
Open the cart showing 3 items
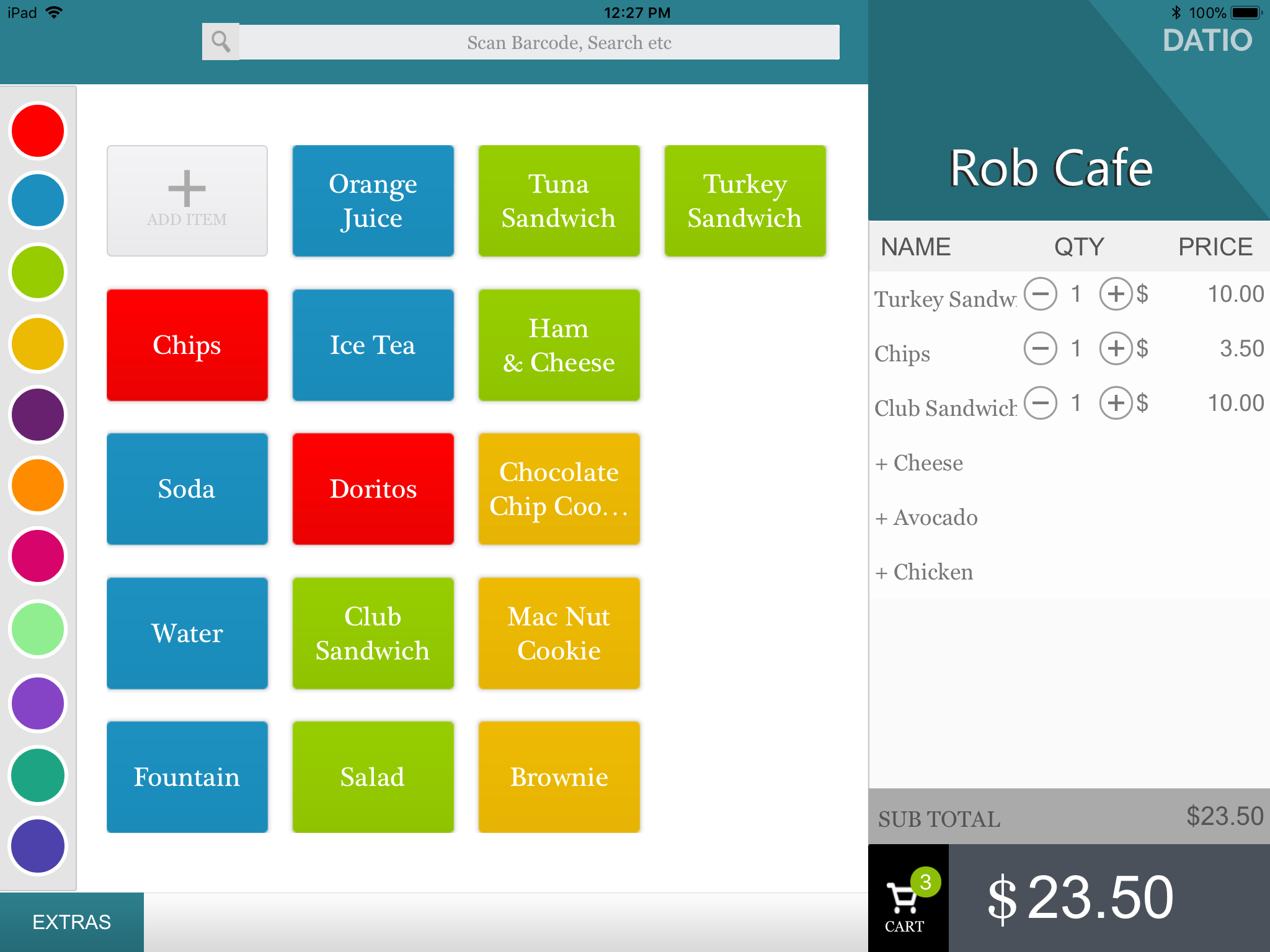pyautogui.click(x=907, y=904)
